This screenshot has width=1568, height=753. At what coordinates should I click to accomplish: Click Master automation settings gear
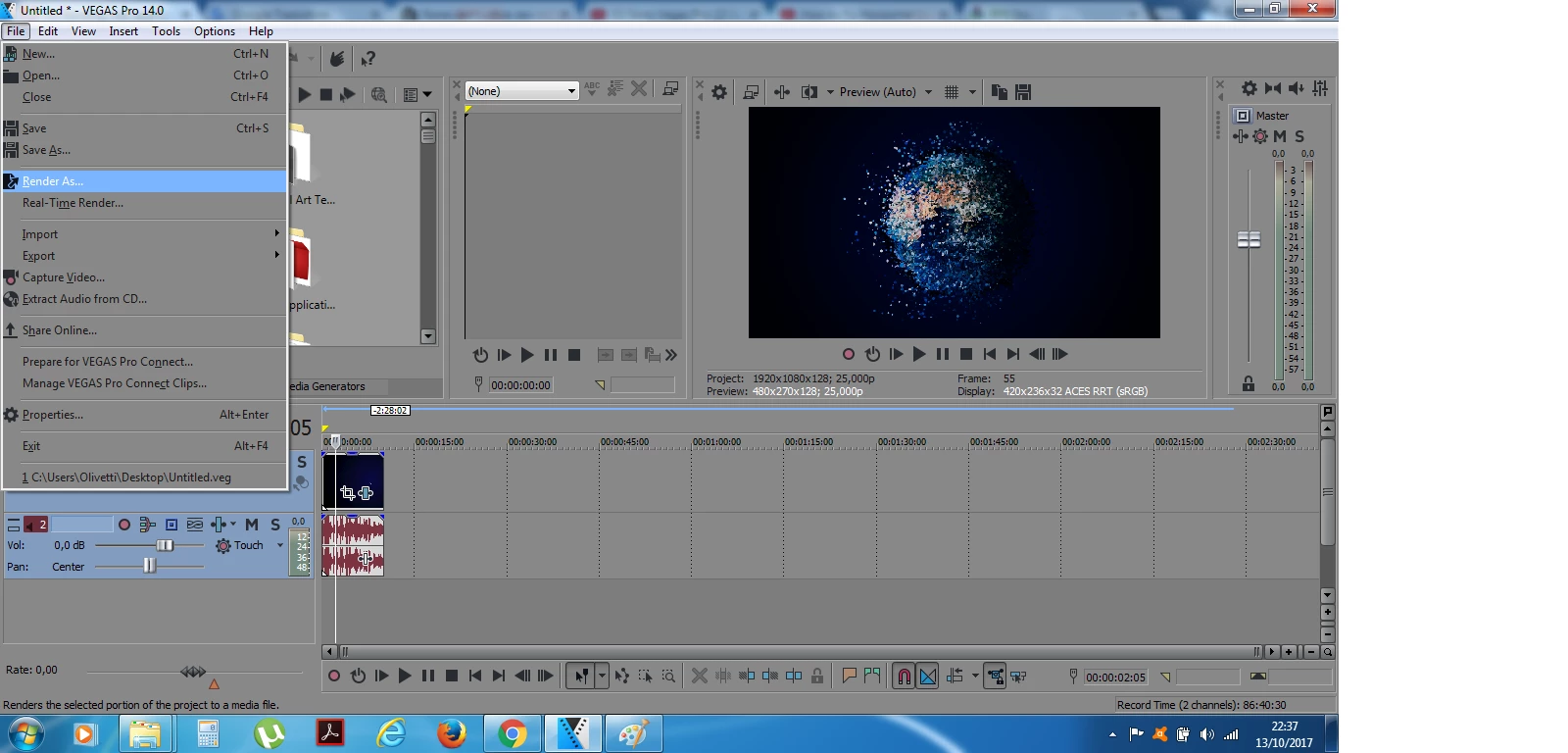[x=1260, y=136]
